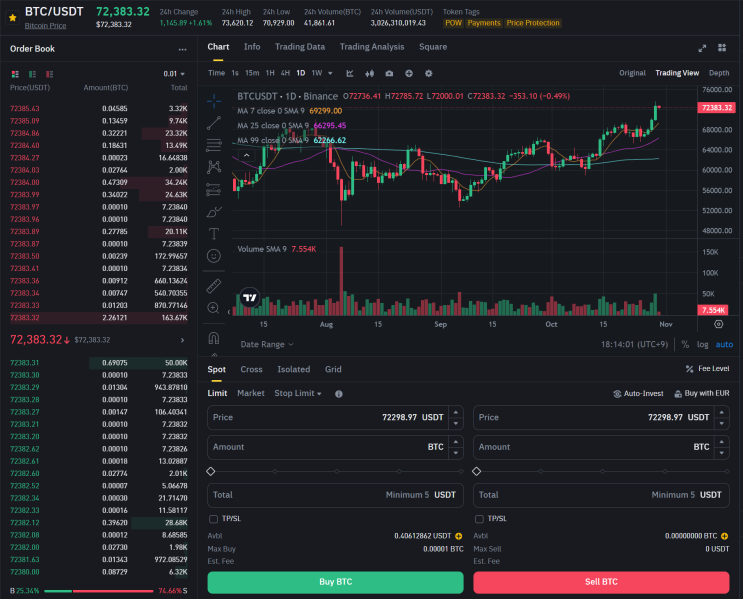Expand chart to fullscreen
Screen dimensions: 743x599
(x=702, y=48)
